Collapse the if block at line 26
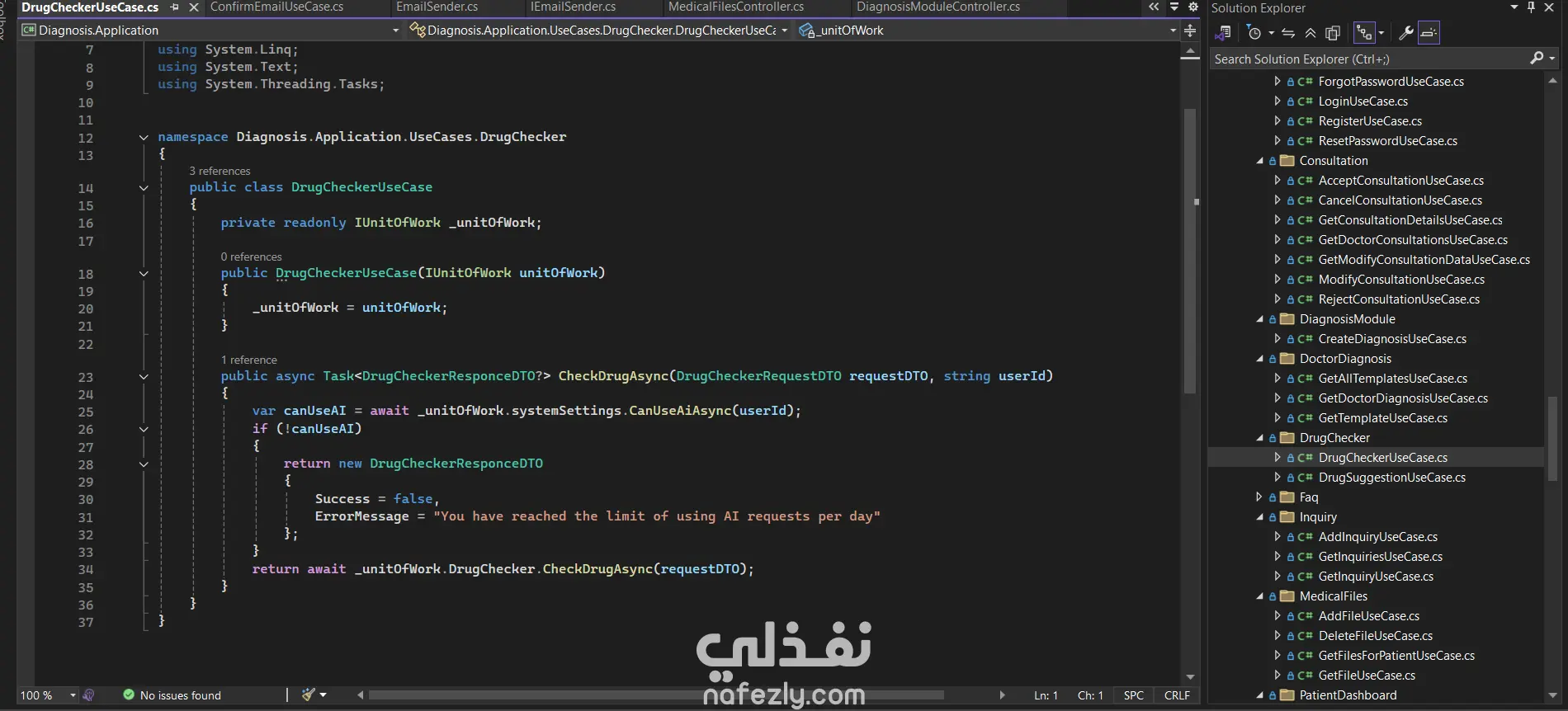Image resolution: width=1568 pixels, height=711 pixels. 144,429
